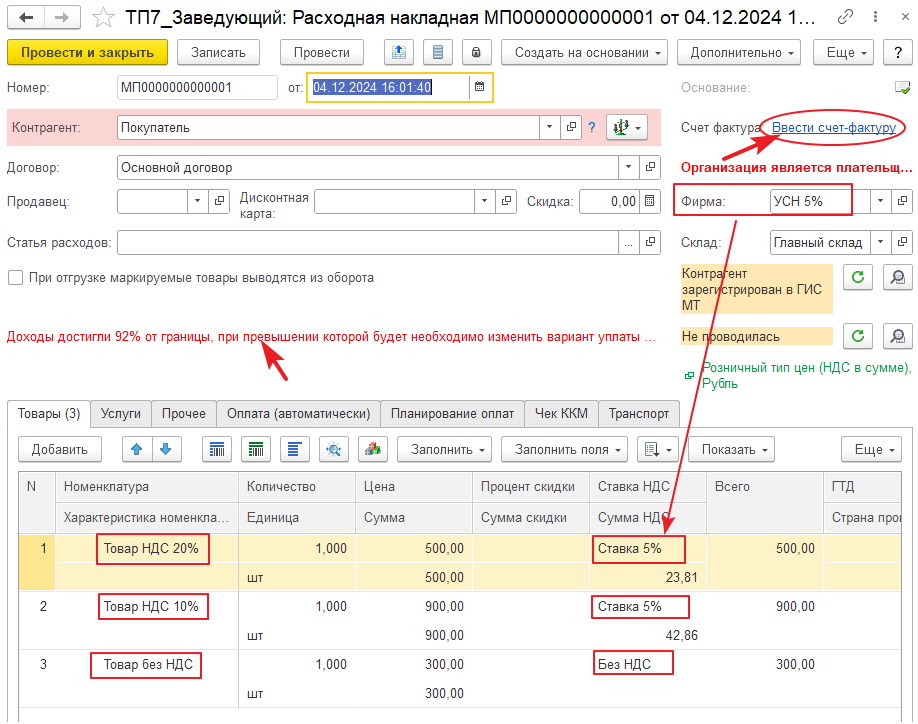Viewport: 918px width, 724px height.
Task: Open the Создать на основании menu
Action: 583,52
